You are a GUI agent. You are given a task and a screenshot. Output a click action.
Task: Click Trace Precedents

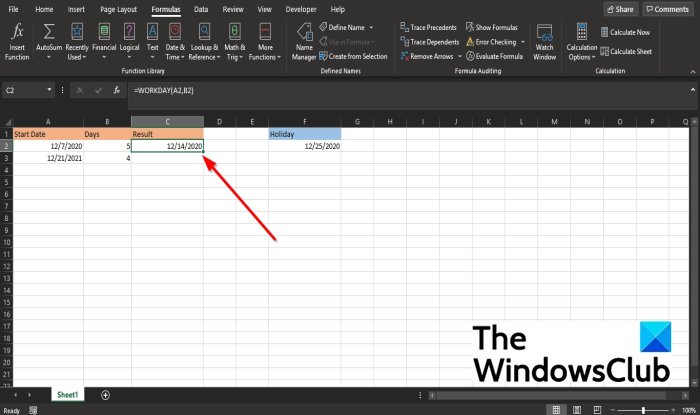(429, 27)
